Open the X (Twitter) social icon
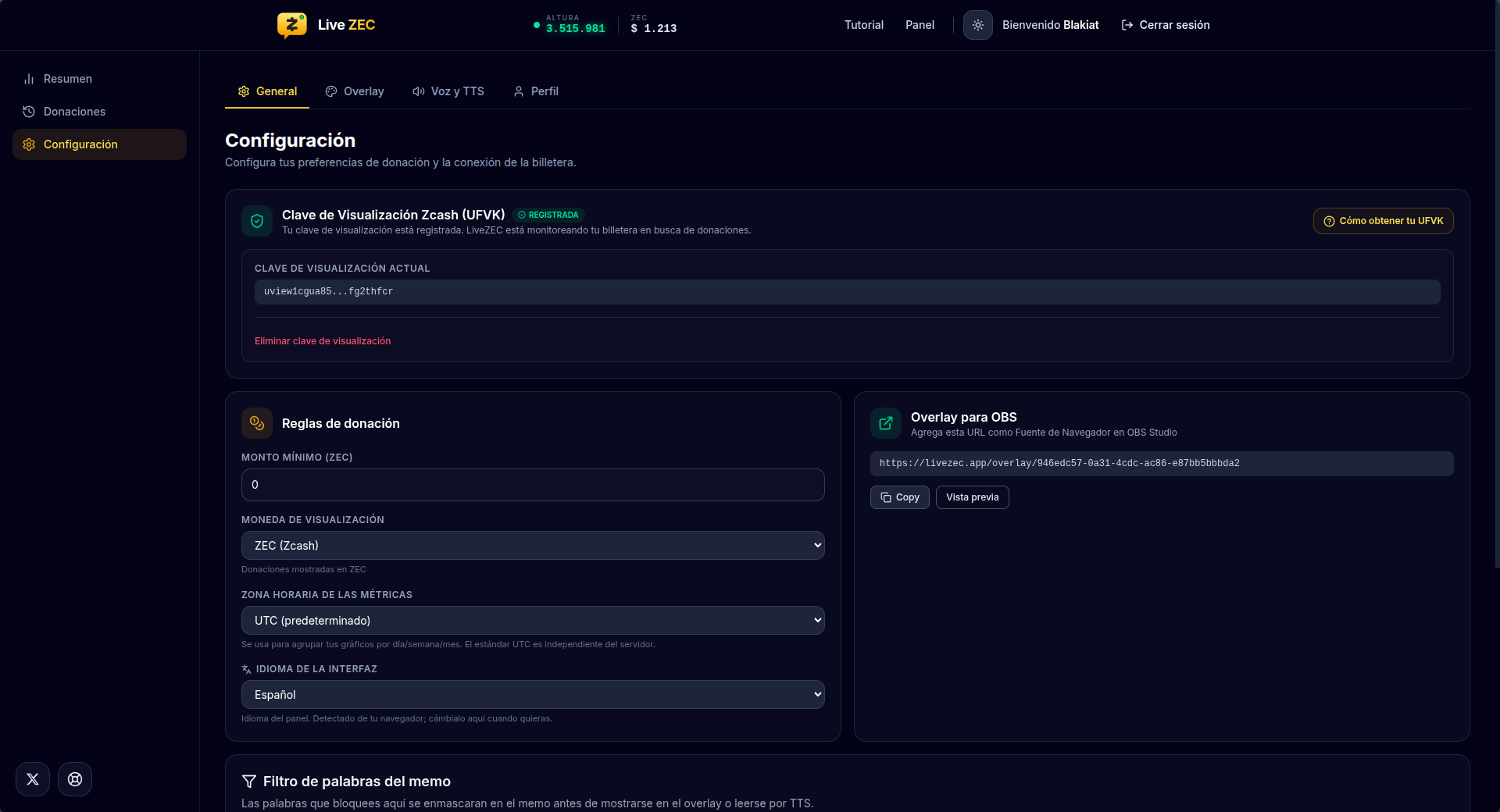 pyautogui.click(x=33, y=779)
